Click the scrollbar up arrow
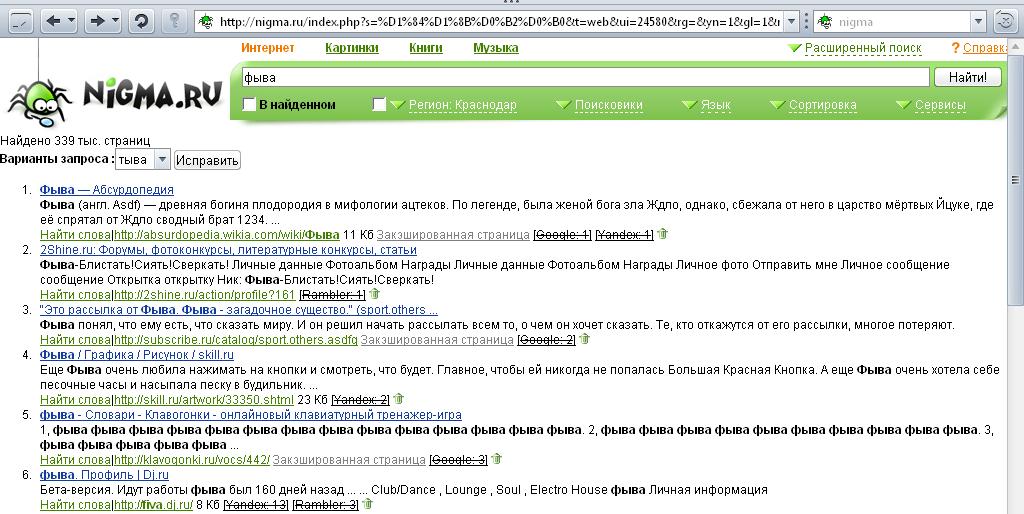The height and width of the screenshot is (514, 1024). click(x=1016, y=47)
